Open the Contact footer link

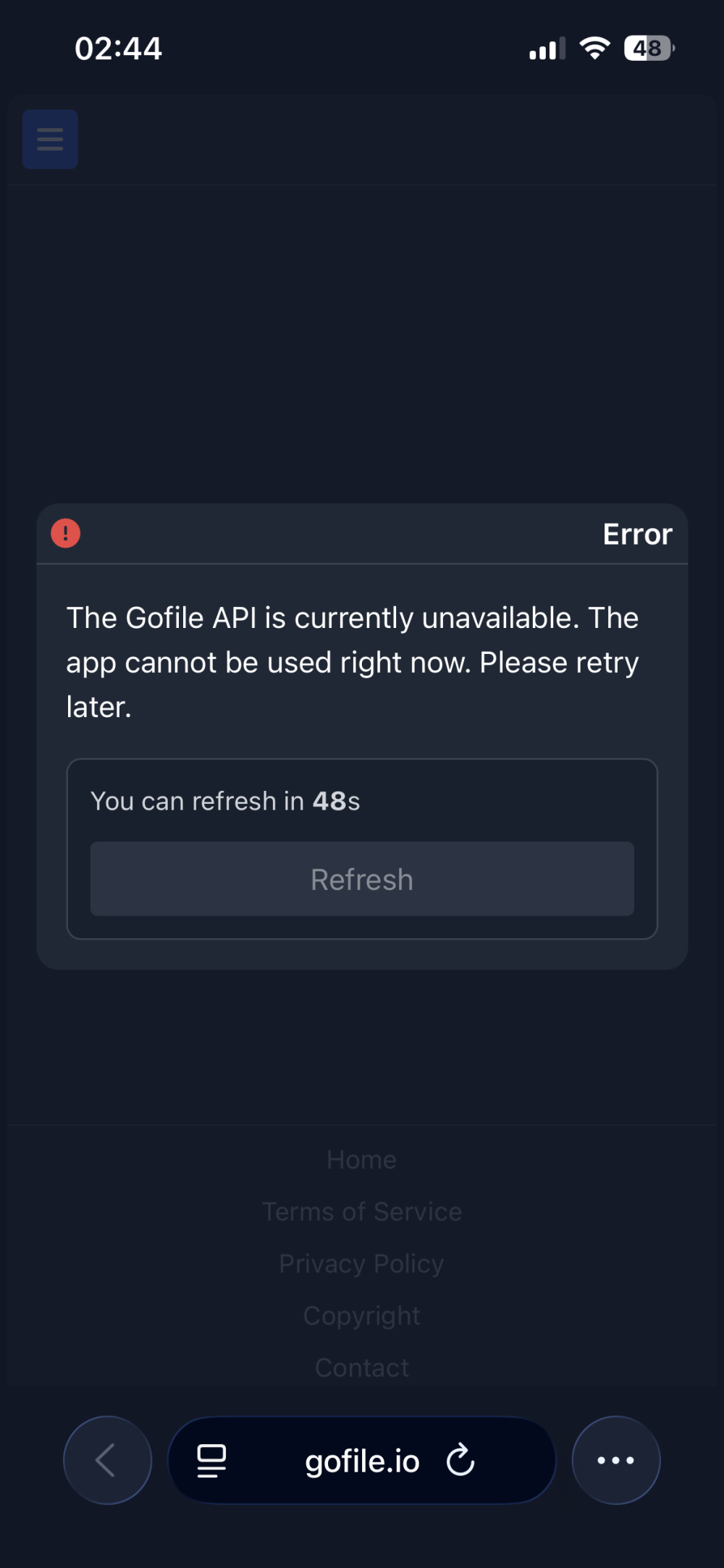[x=362, y=1367]
